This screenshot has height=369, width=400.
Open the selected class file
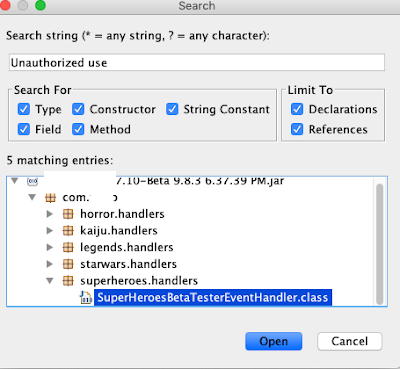pyautogui.click(x=274, y=341)
